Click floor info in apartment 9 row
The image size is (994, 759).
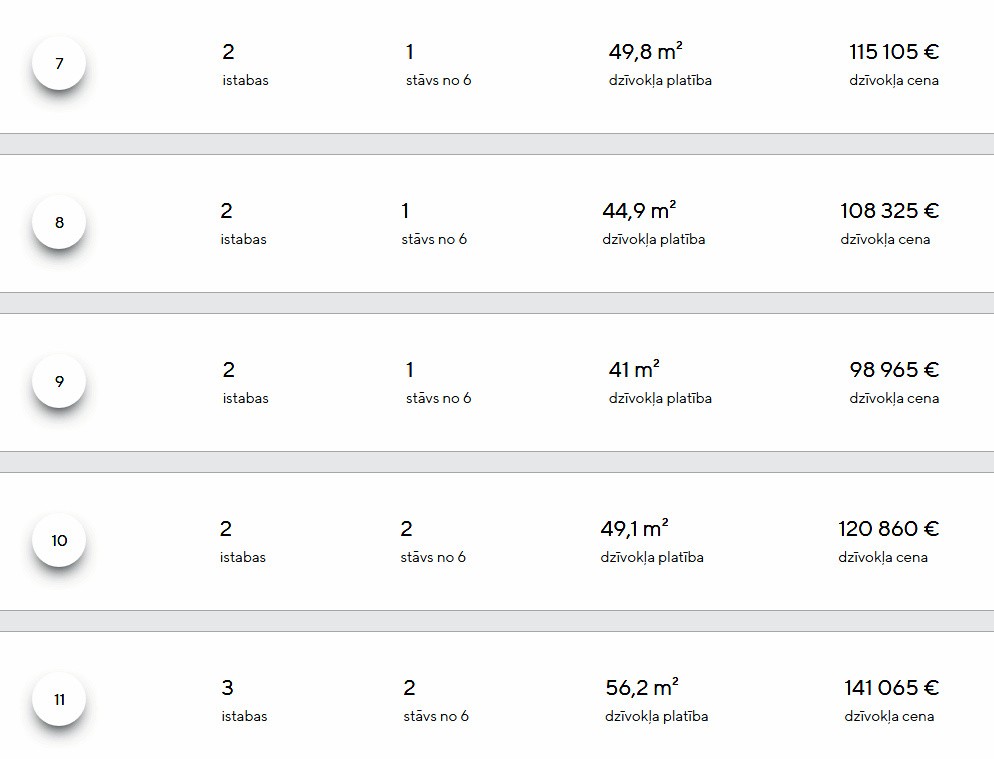(x=410, y=370)
